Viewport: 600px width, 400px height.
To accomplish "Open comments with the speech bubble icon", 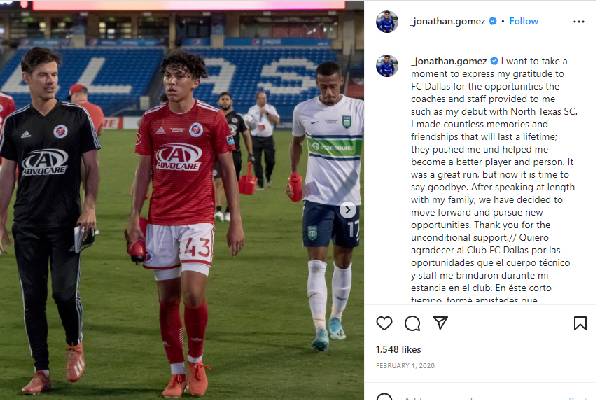I will click(x=412, y=323).
